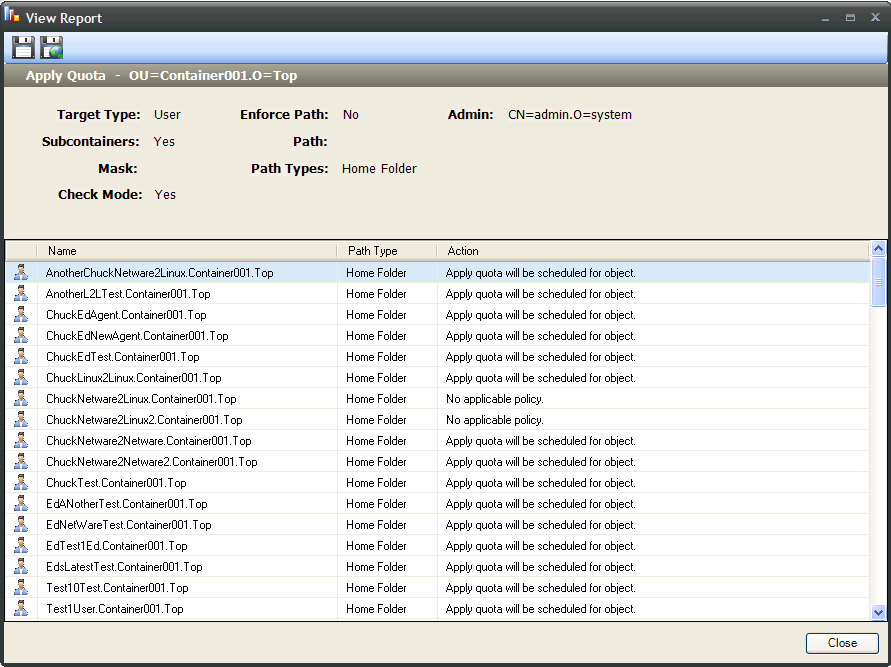The height and width of the screenshot is (667, 891).
Task: Click the Save report to web icon
Action: tap(52, 48)
